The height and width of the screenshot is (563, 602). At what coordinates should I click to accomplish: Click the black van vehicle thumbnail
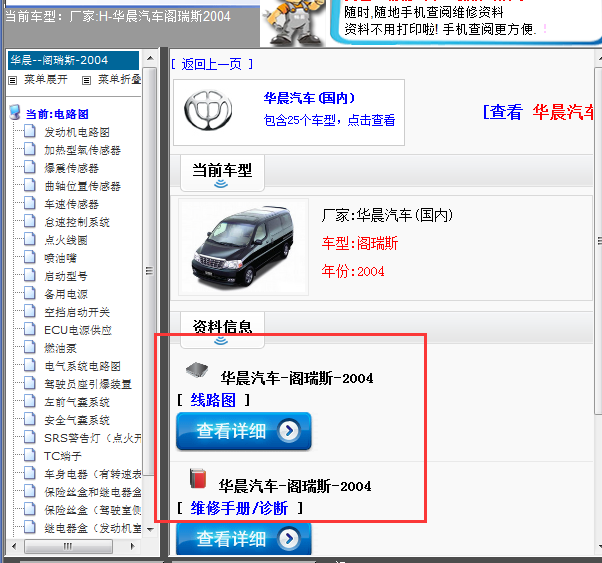243,247
